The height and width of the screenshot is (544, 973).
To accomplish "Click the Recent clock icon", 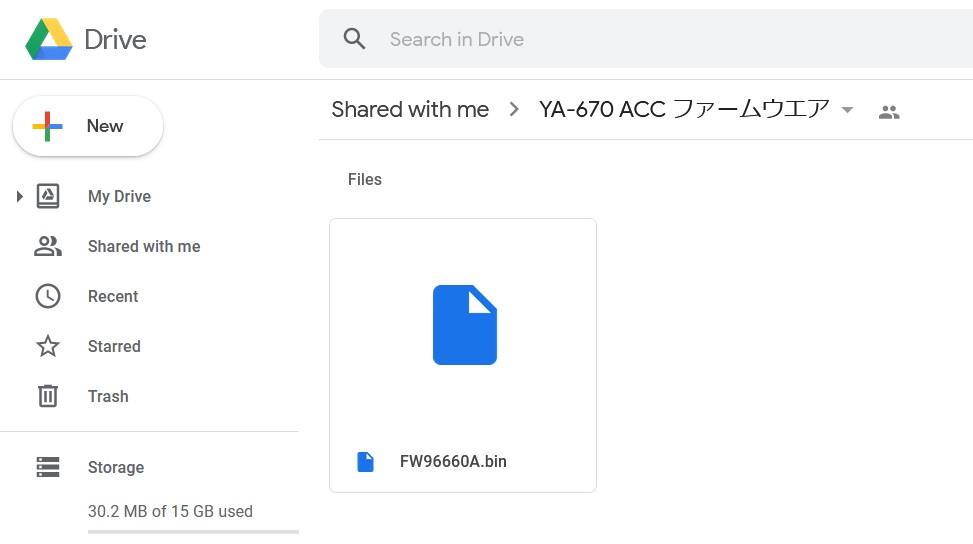I will [x=48, y=297].
